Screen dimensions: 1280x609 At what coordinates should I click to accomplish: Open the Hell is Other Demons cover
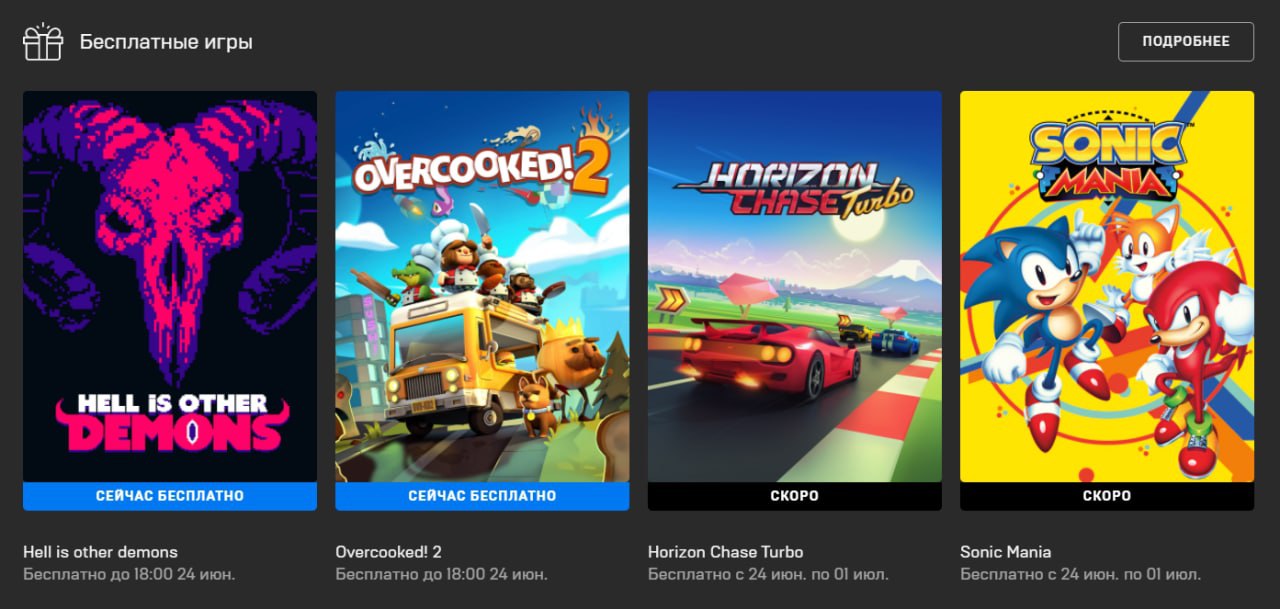tap(170, 287)
